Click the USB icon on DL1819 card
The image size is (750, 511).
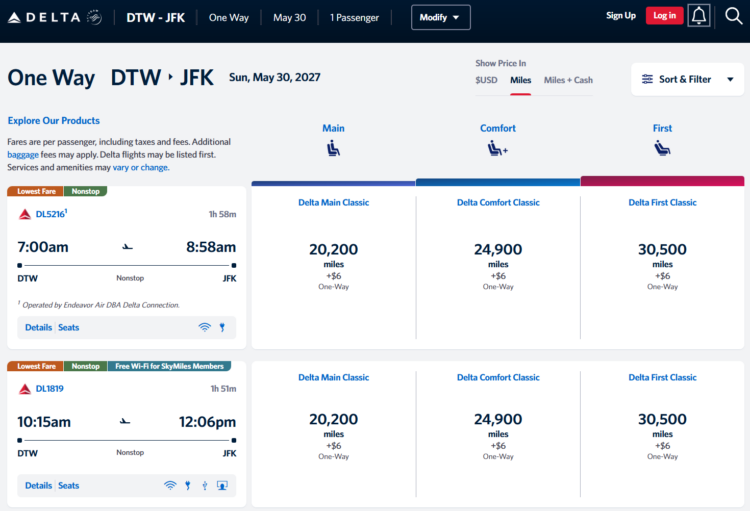[x=205, y=485]
